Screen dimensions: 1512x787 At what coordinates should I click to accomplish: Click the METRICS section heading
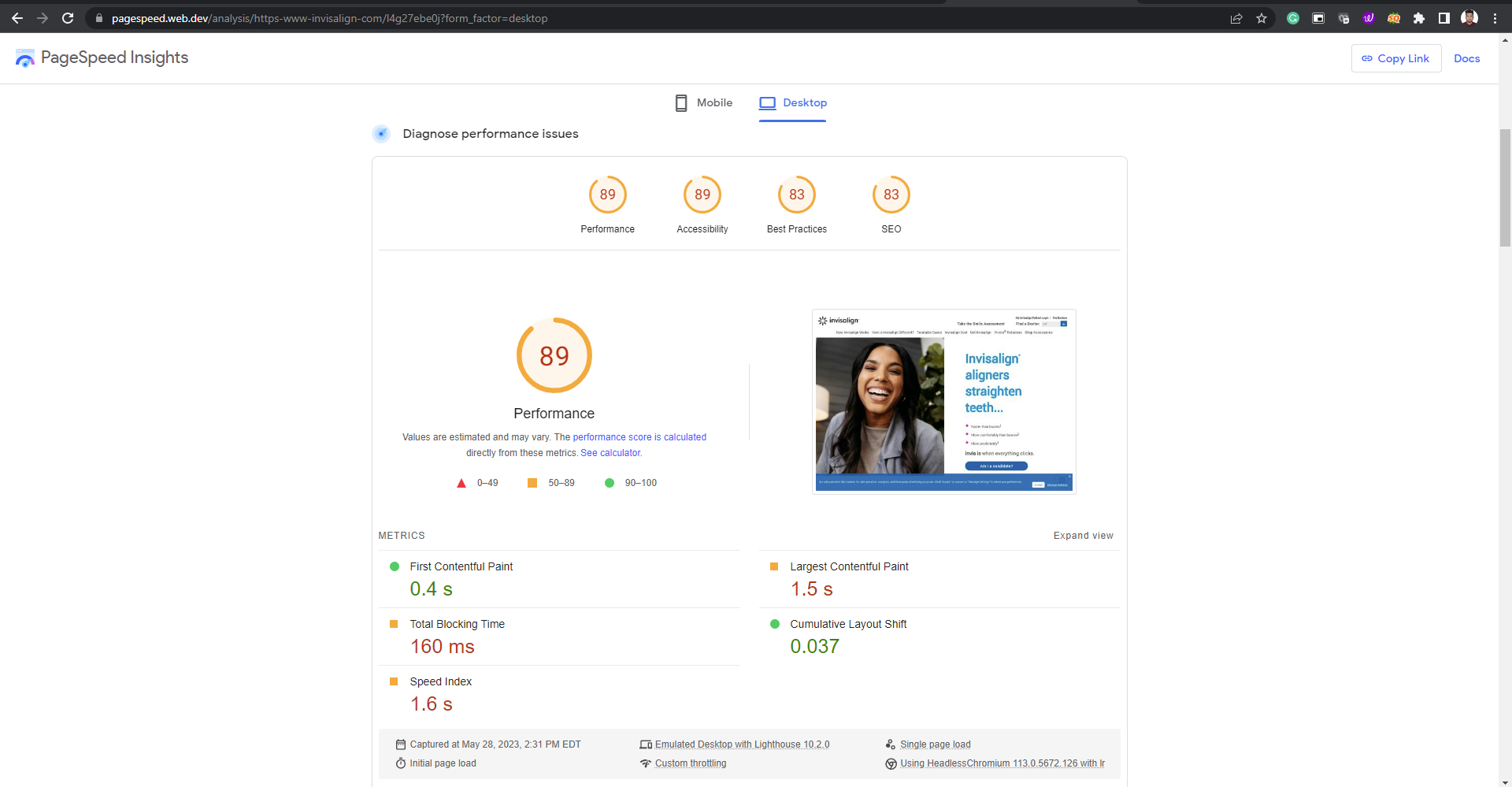(402, 536)
